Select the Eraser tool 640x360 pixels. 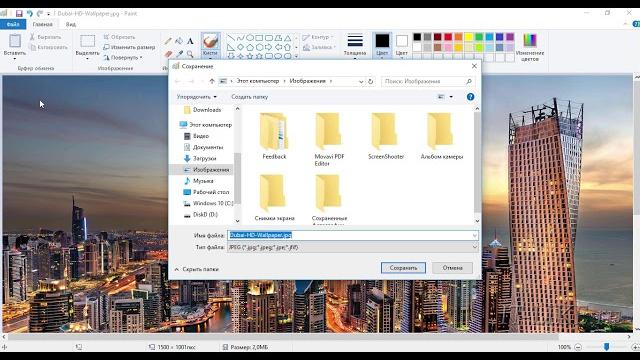click(168, 54)
